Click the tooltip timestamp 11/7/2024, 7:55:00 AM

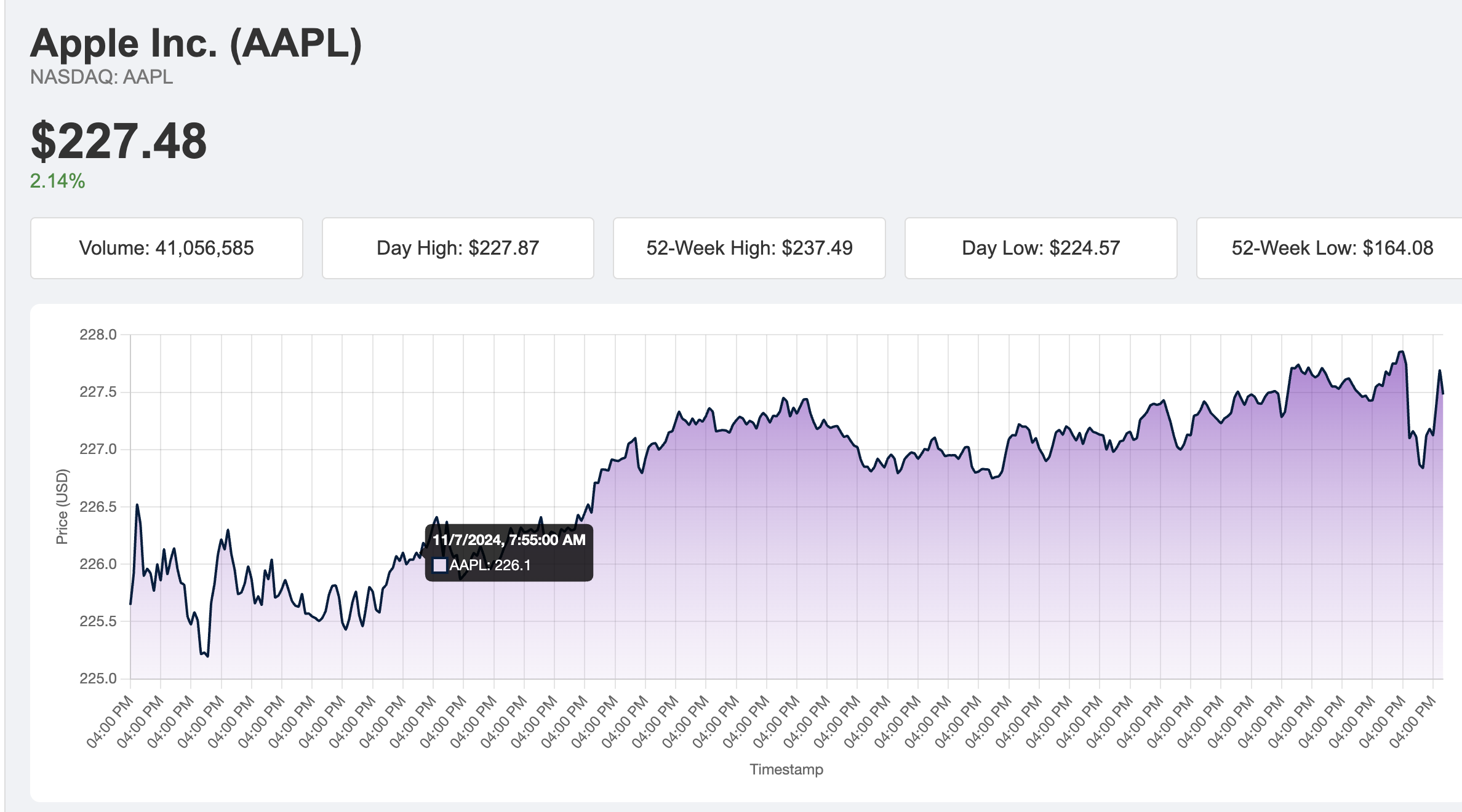[508, 540]
